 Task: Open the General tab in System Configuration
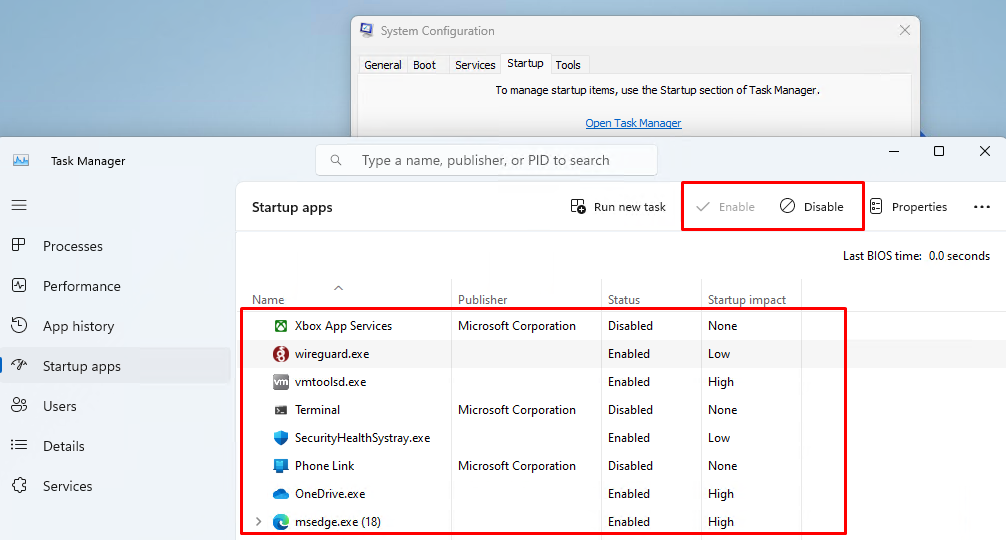pos(383,65)
